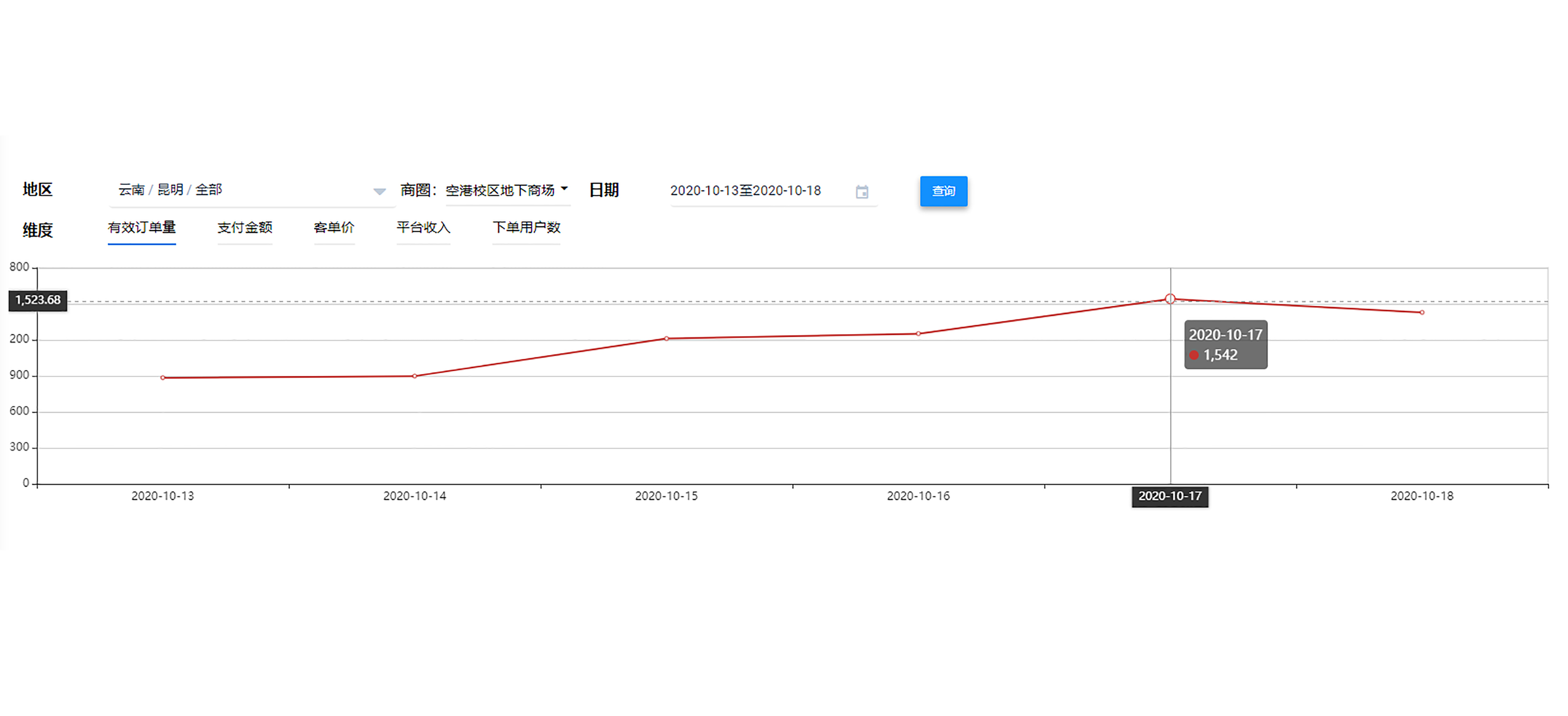Click the 1,523.68 y-axis pointer label
Viewport: 1568px width, 716px height.
(38, 300)
